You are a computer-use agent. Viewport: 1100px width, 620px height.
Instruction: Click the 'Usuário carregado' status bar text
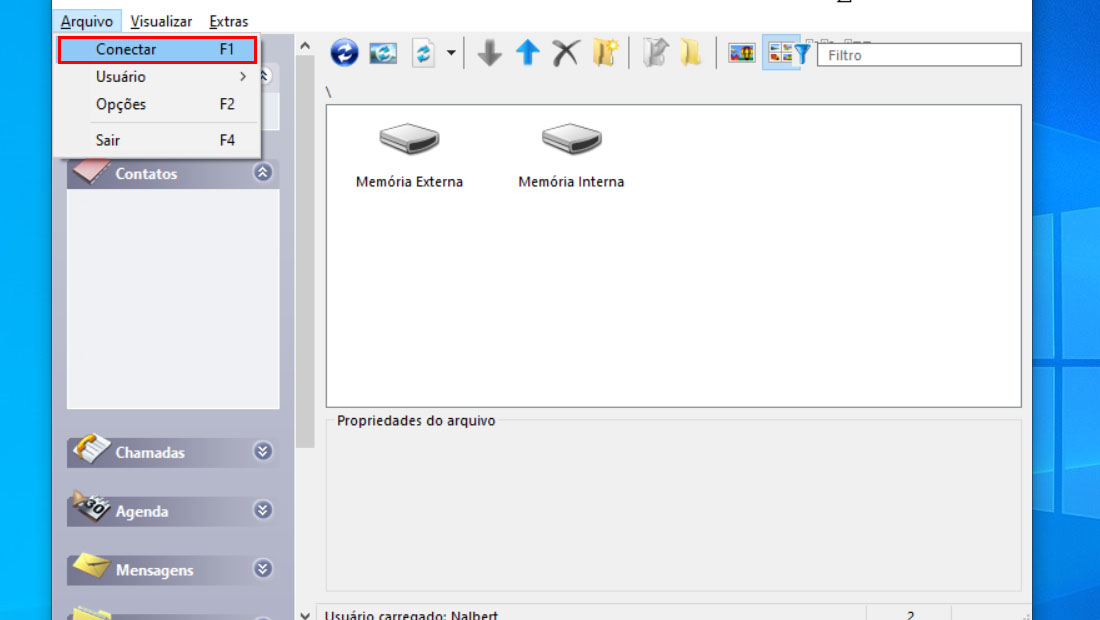pyautogui.click(x=411, y=615)
